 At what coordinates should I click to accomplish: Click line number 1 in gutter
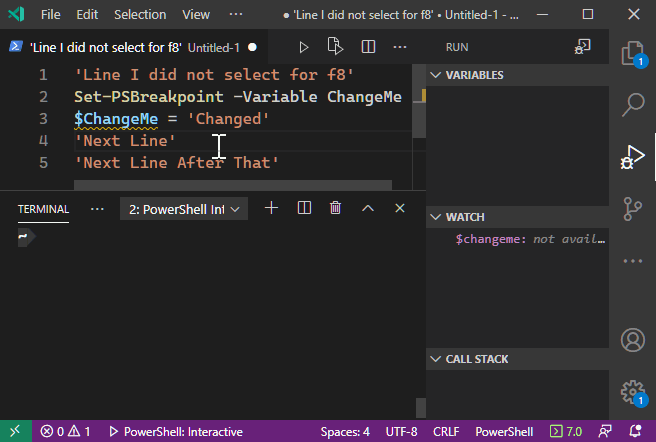pyautogui.click(x=43, y=75)
